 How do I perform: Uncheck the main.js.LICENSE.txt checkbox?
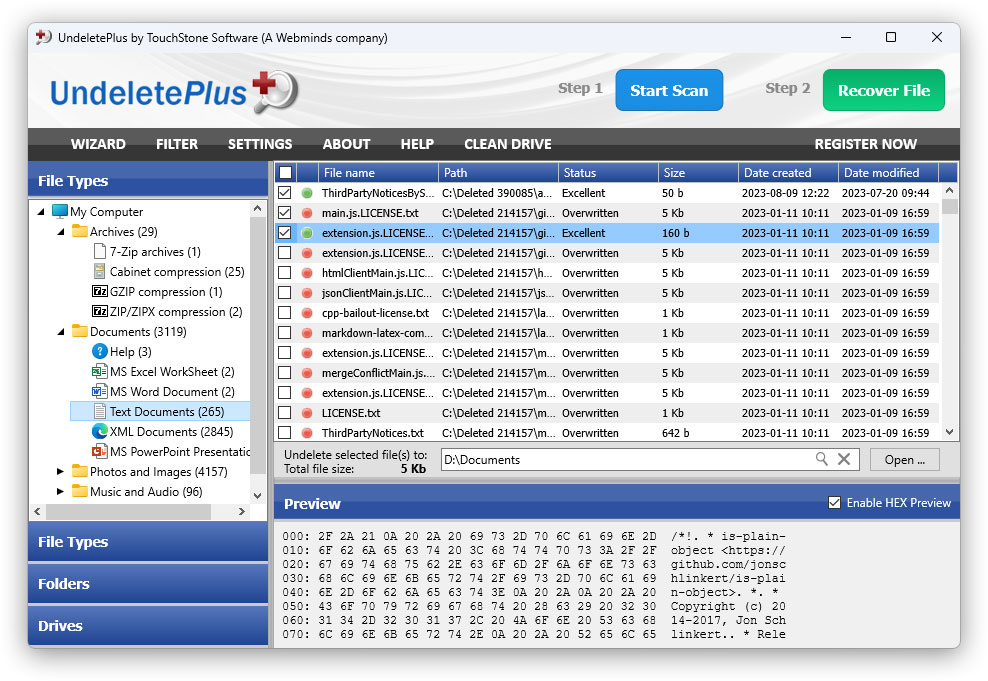click(x=285, y=213)
